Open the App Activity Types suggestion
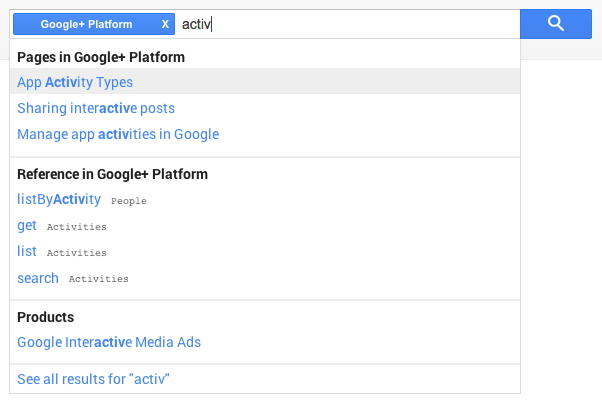 [75, 82]
